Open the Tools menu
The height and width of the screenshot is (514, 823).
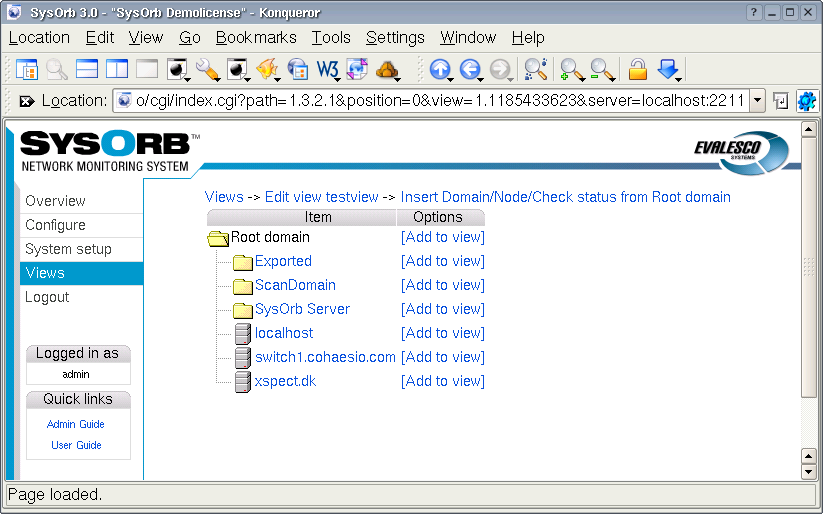(x=331, y=38)
